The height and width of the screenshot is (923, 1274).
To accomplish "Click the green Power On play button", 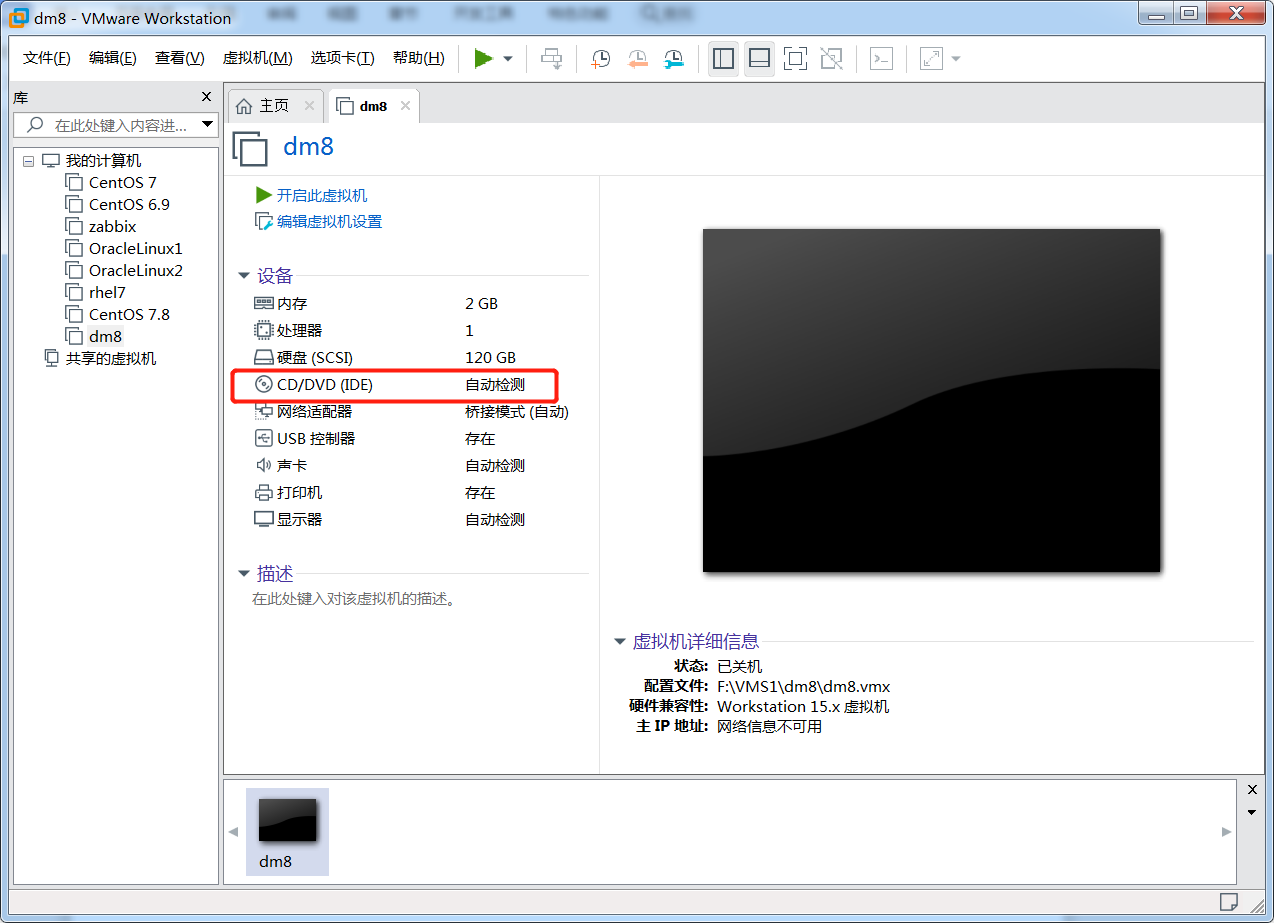I will click(483, 59).
